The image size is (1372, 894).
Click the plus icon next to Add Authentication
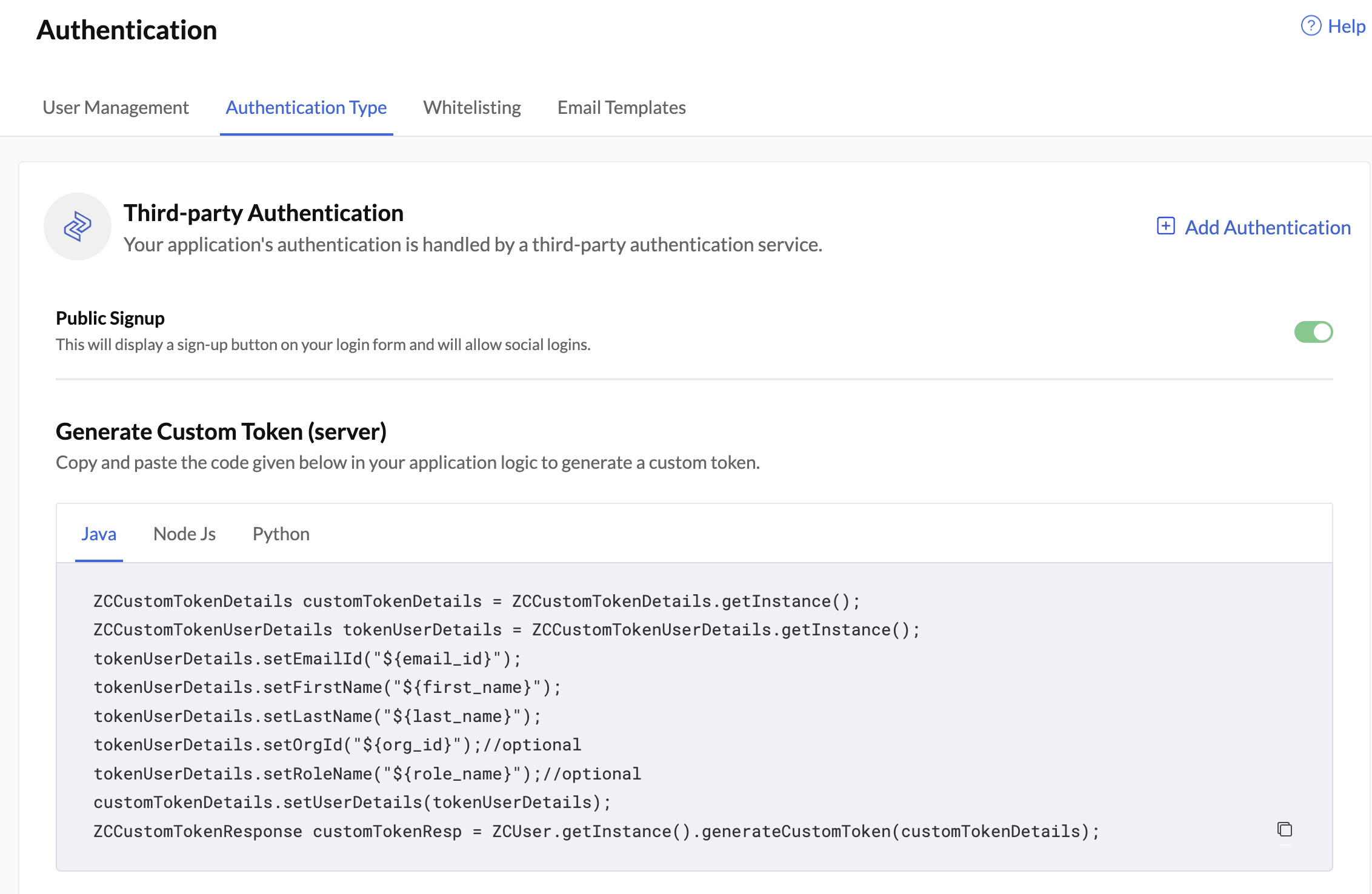(x=1165, y=227)
